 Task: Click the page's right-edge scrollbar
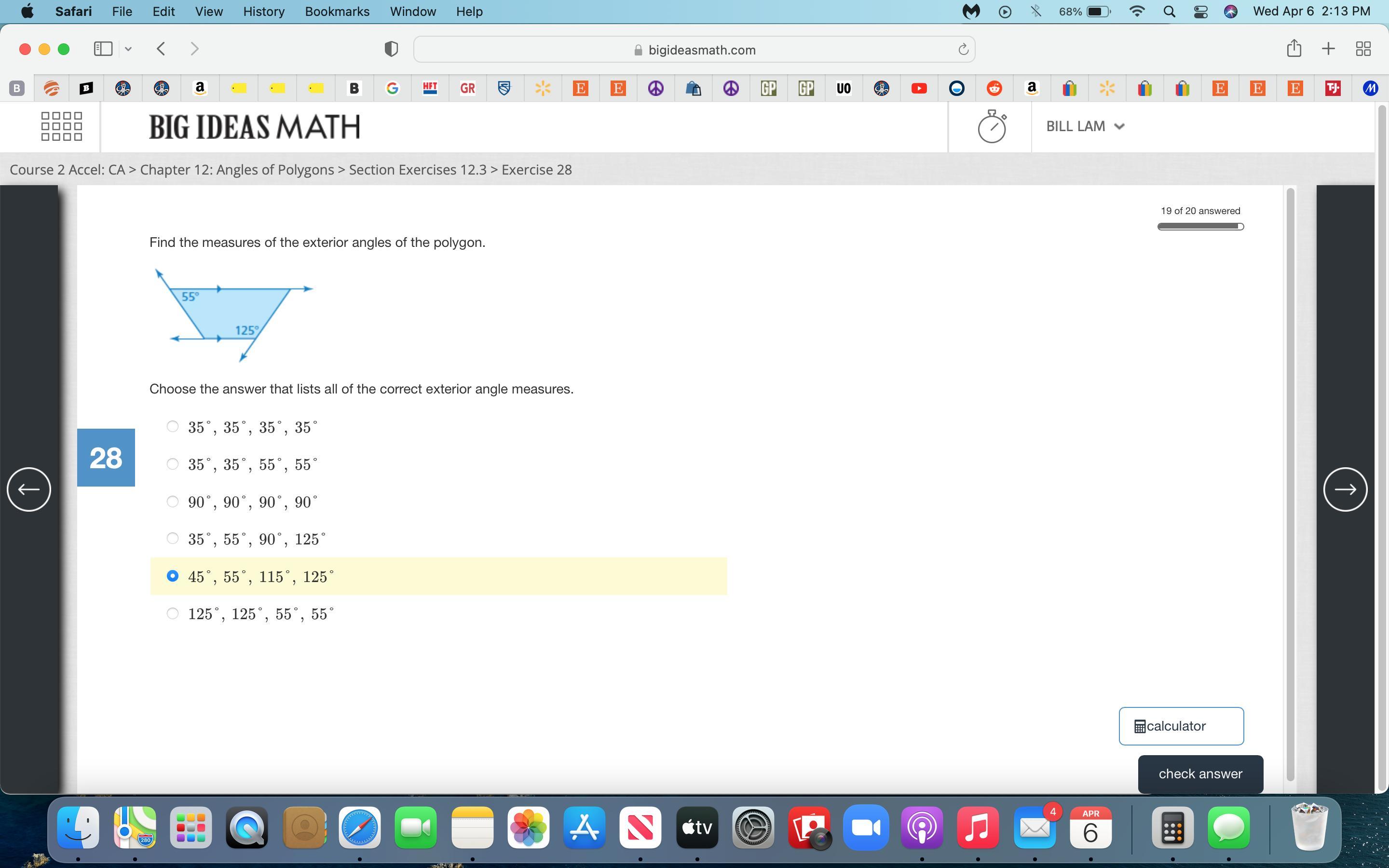point(1382,448)
